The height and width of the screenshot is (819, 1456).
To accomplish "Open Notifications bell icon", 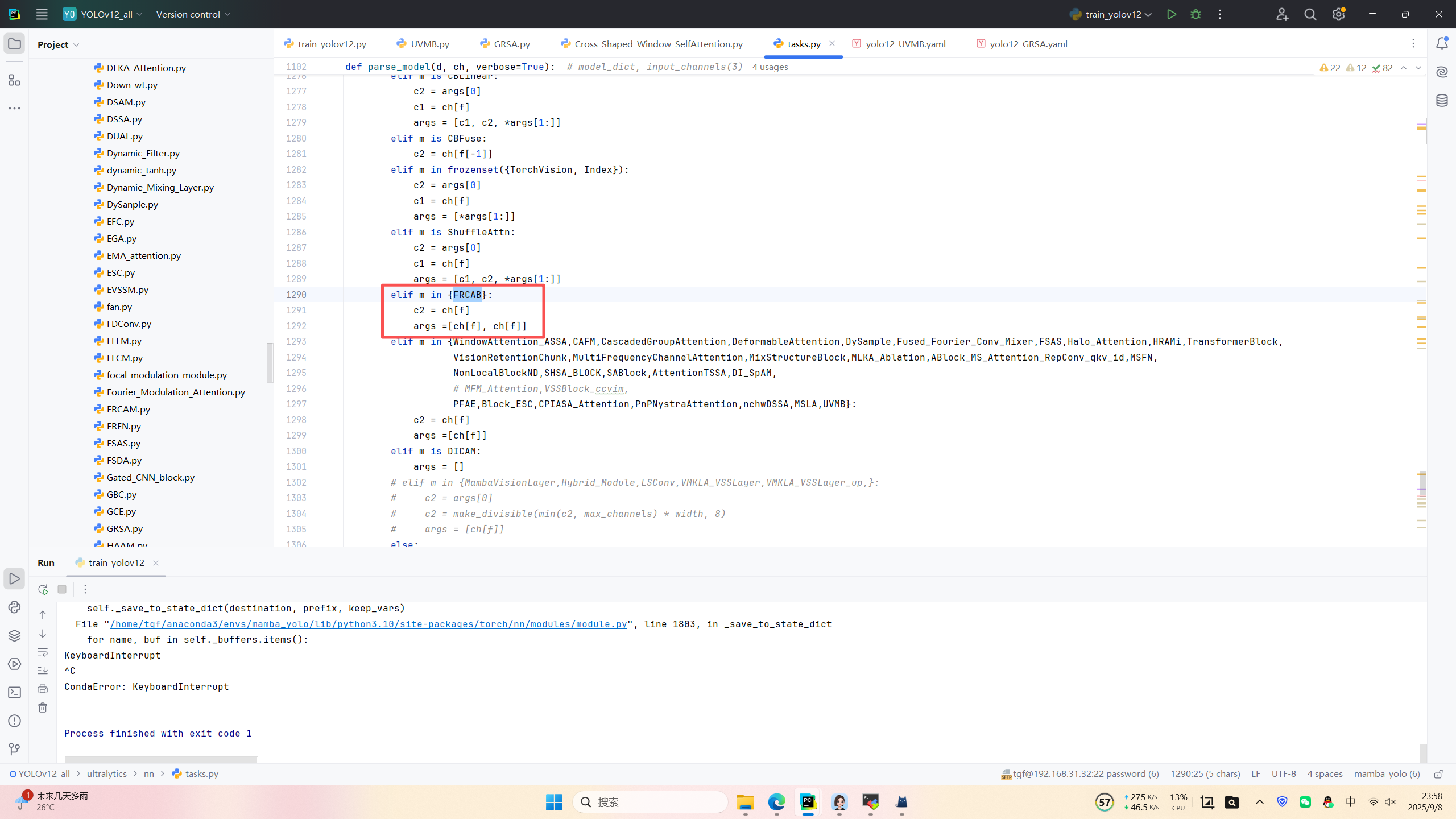I will [x=1442, y=44].
